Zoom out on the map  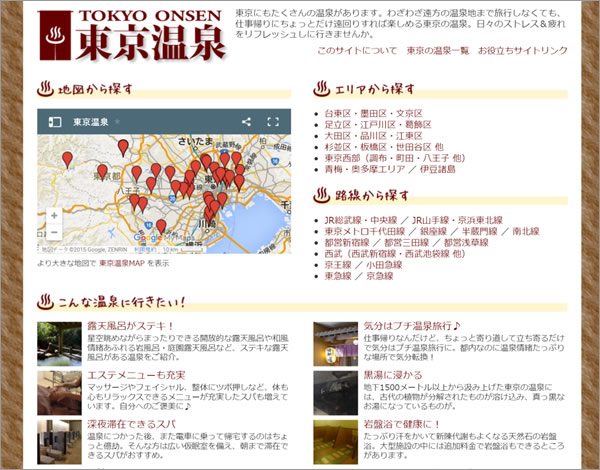[x=53, y=232]
